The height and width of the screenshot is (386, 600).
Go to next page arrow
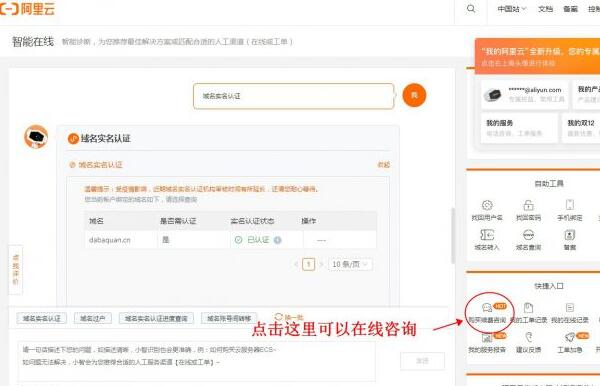321,264
